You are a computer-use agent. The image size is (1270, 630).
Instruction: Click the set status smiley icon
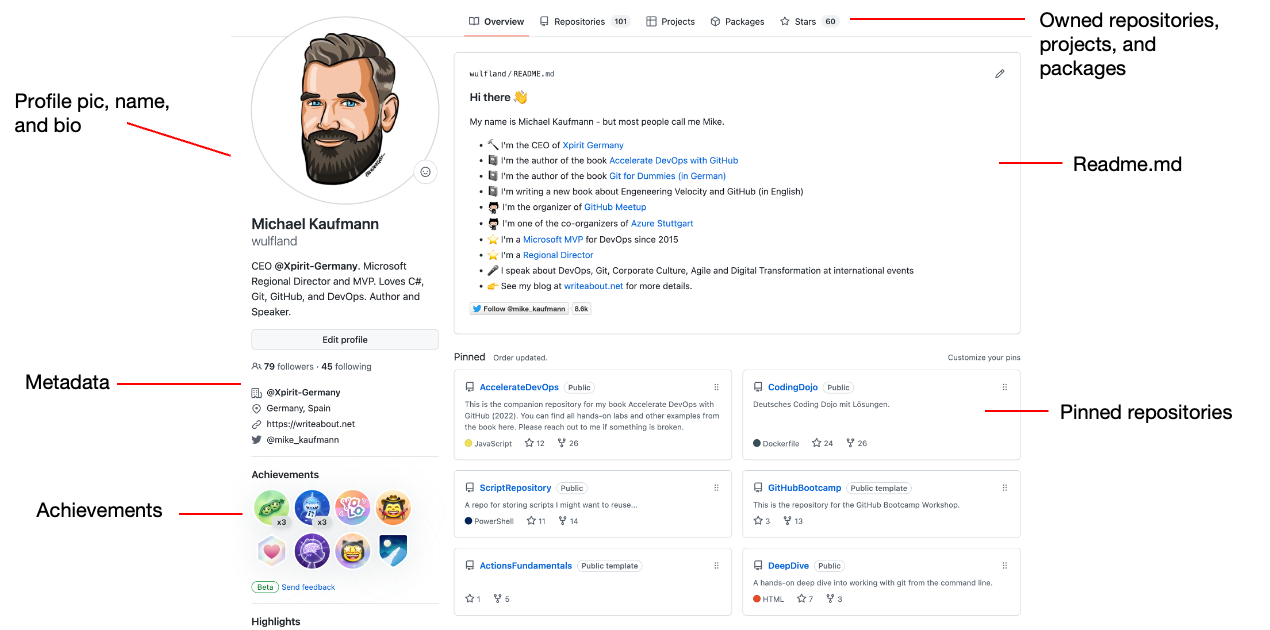pos(425,172)
